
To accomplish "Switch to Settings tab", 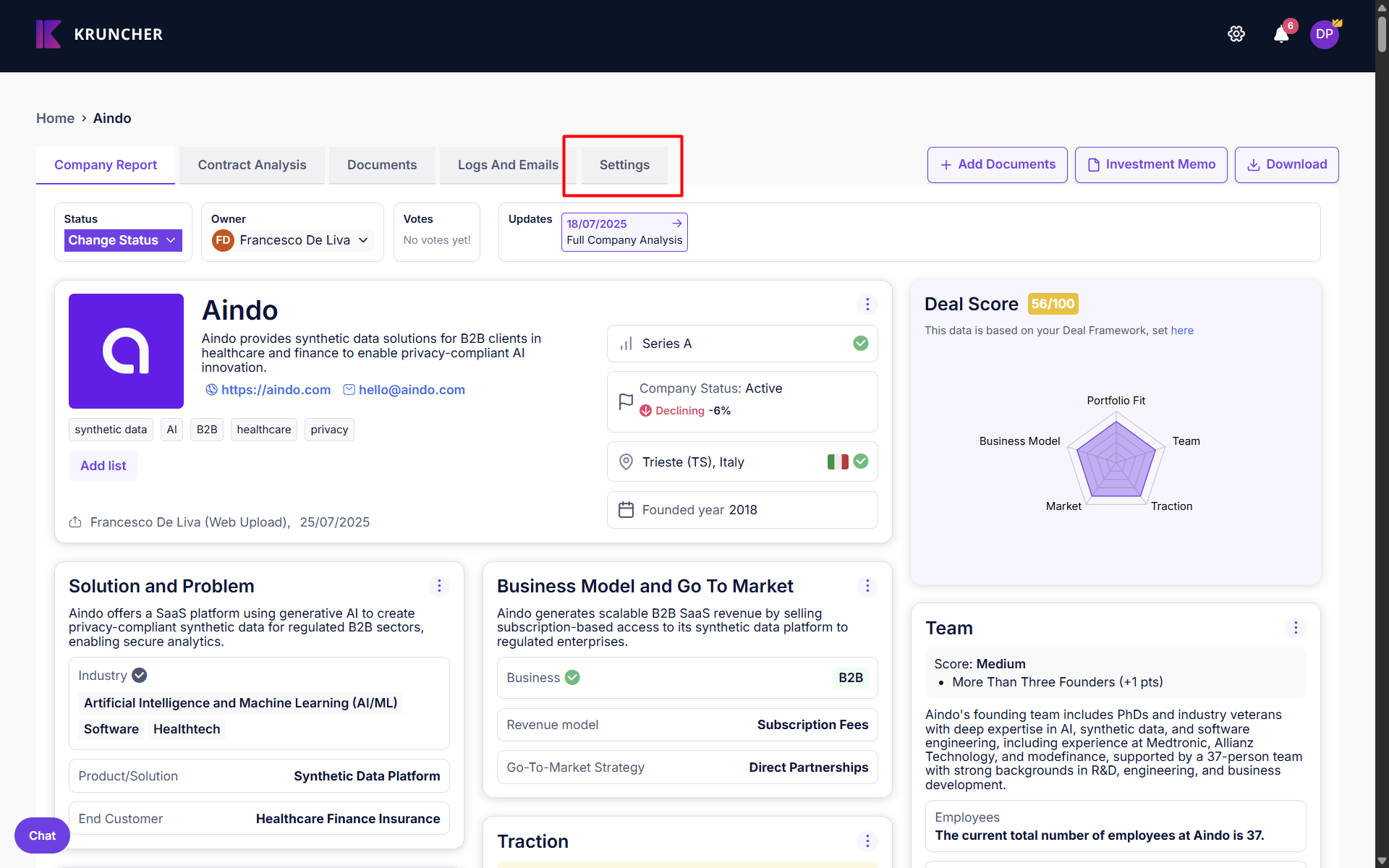I will [x=624, y=165].
